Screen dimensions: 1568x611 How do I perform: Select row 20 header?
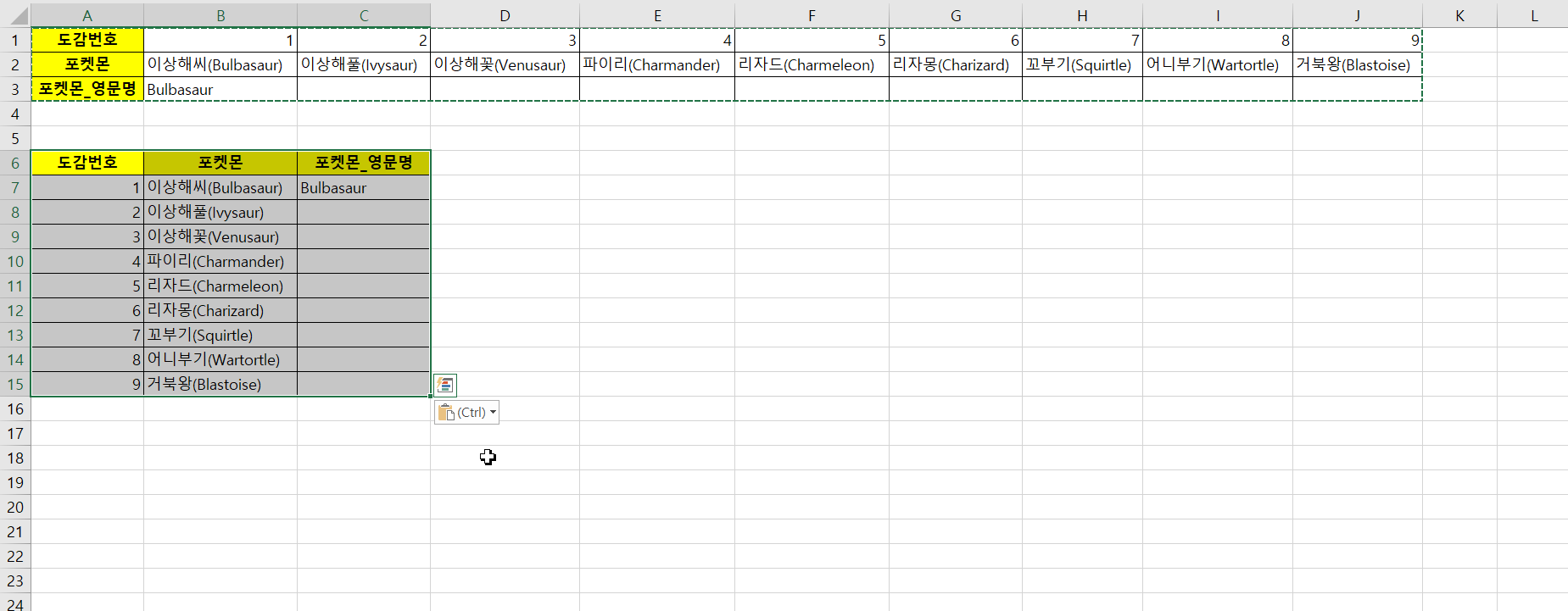pyautogui.click(x=15, y=507)
